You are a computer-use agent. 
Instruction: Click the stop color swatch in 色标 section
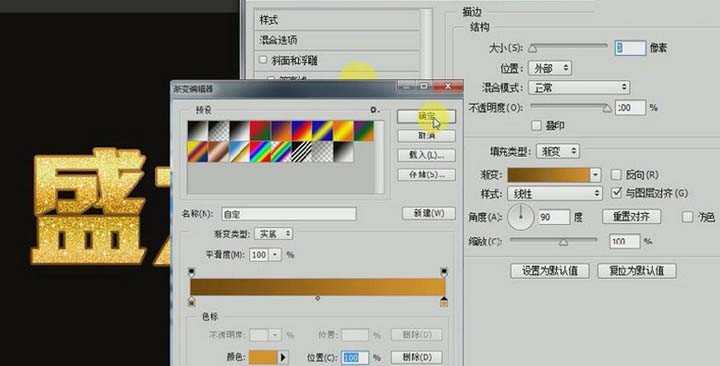[x=264, y=357]
